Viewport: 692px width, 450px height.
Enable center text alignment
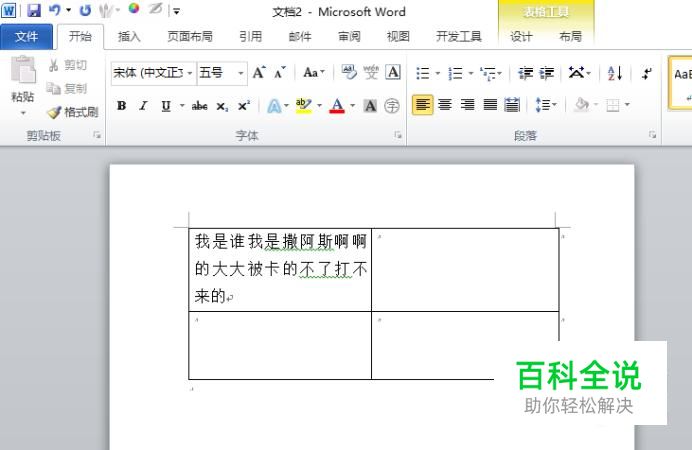click(x=445, y=105)
